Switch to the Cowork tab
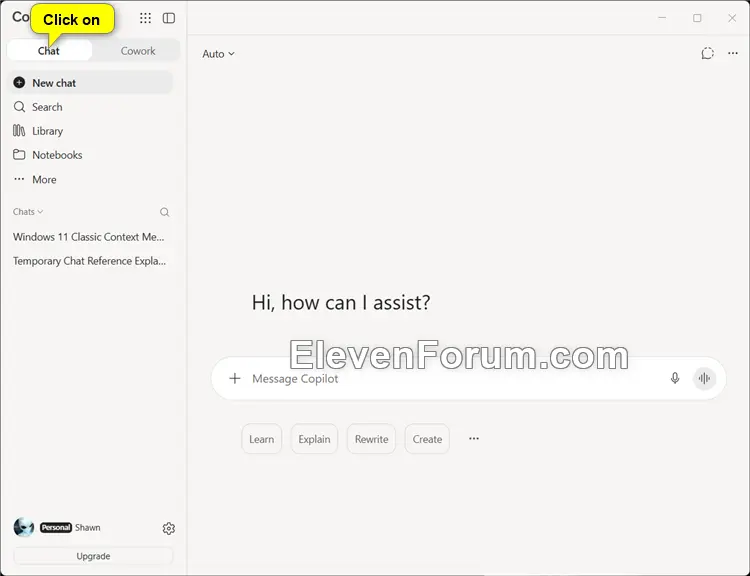Screen dimensions: 750x576 click(x=138, y=51)
